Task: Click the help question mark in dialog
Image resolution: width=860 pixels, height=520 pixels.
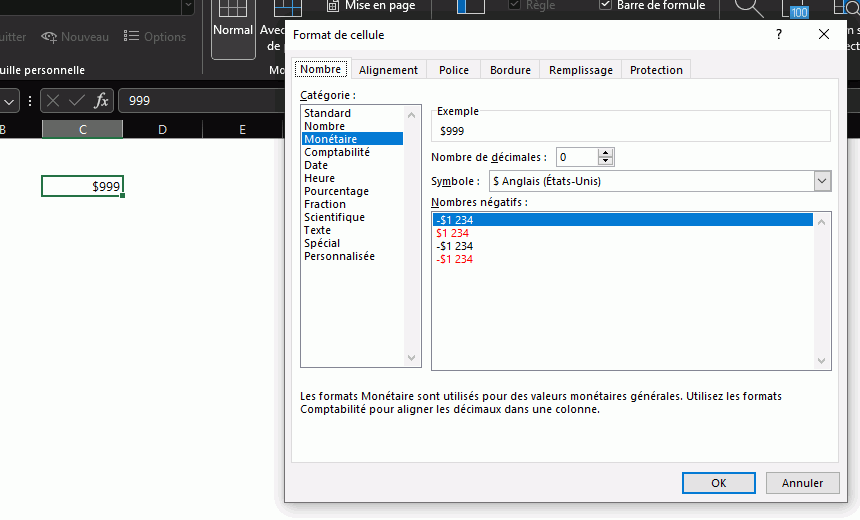Action: pos(779,34)
